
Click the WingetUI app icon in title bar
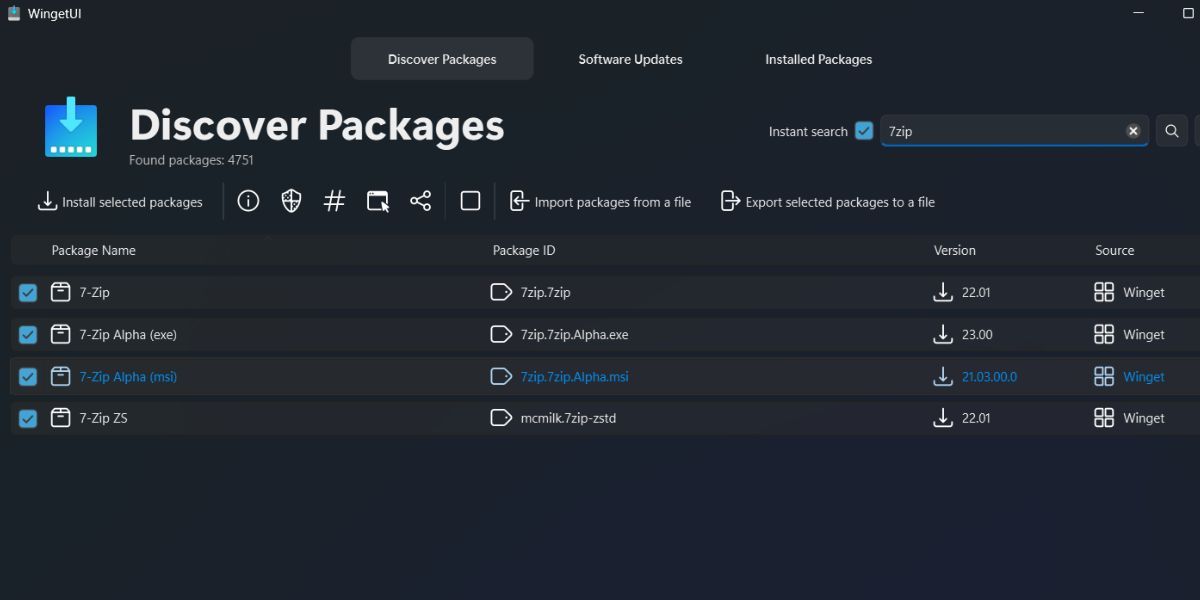tap(14, 14)
